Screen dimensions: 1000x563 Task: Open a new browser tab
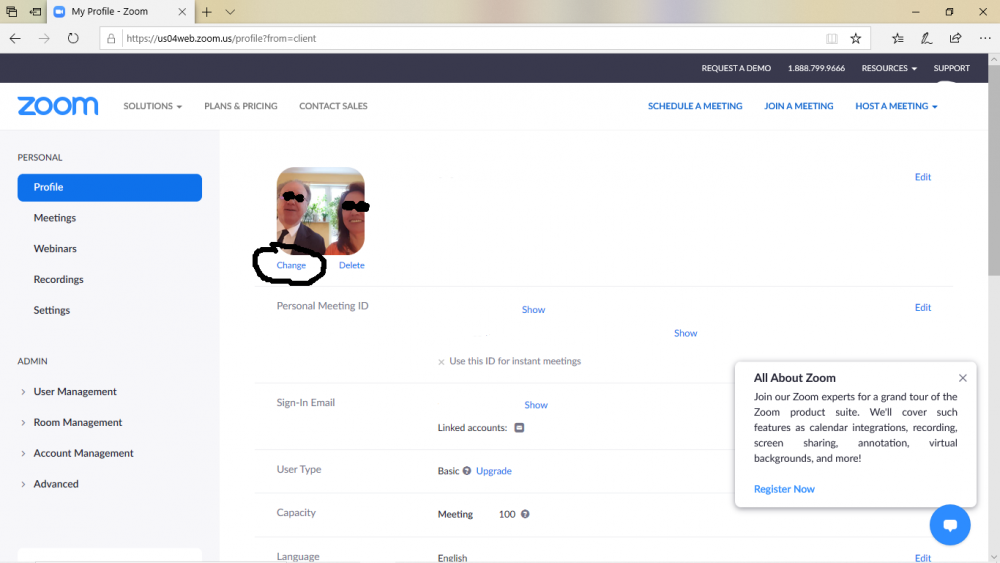pos(207,11)
